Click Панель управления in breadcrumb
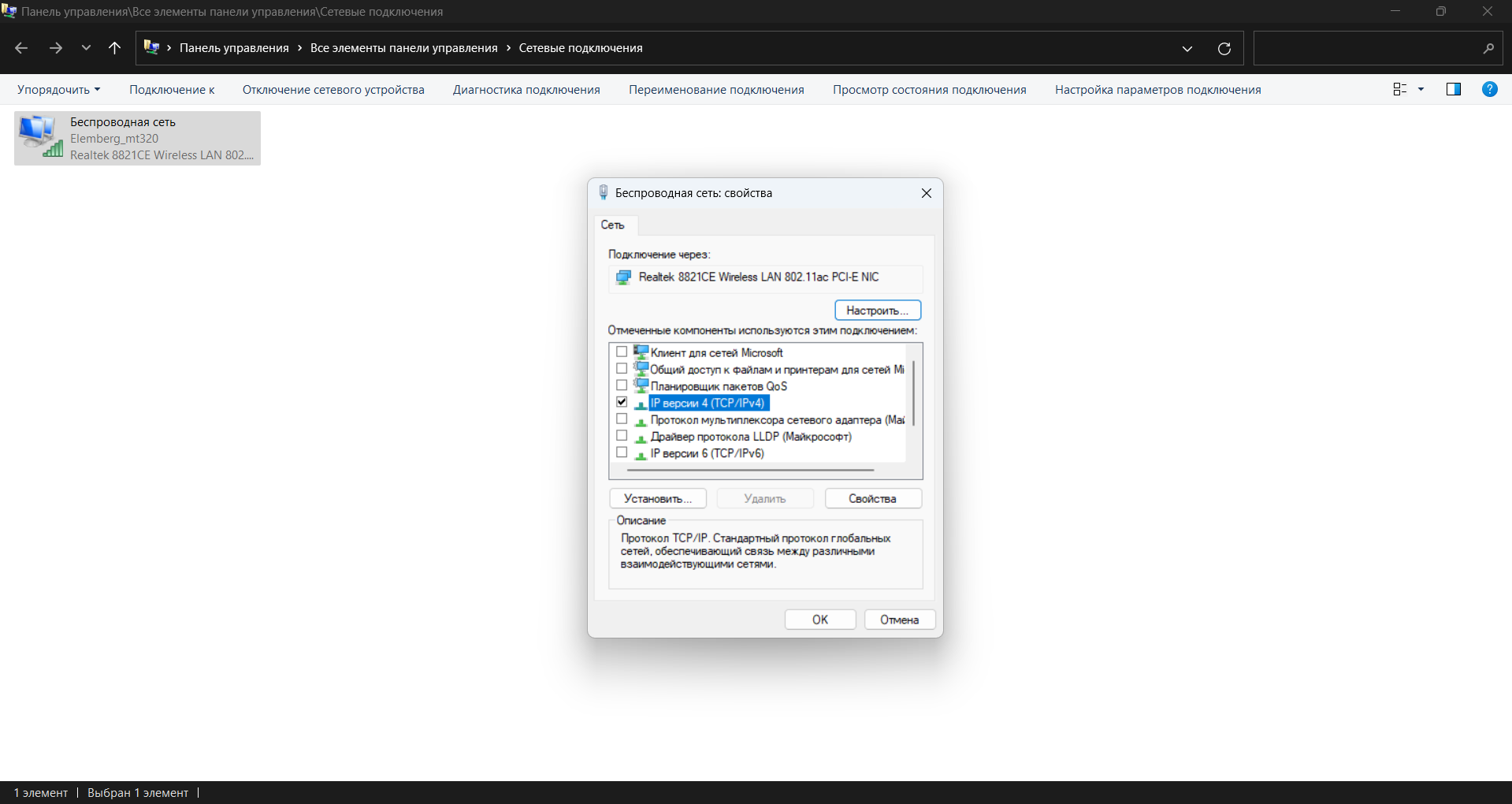Viewport: 1512px width, 804px height. click(234, 48)
